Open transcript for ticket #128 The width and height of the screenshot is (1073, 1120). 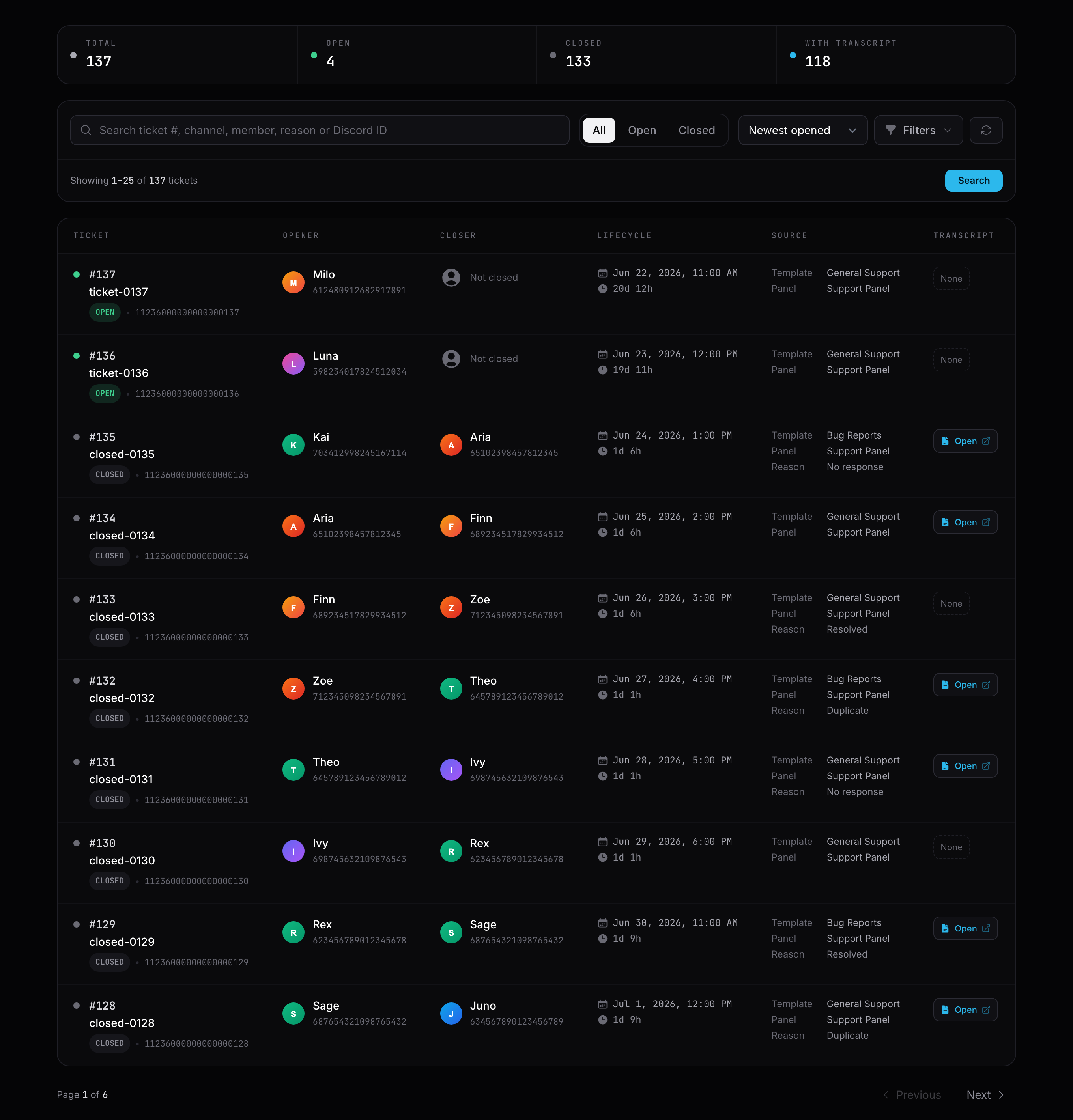[965, 1010]
